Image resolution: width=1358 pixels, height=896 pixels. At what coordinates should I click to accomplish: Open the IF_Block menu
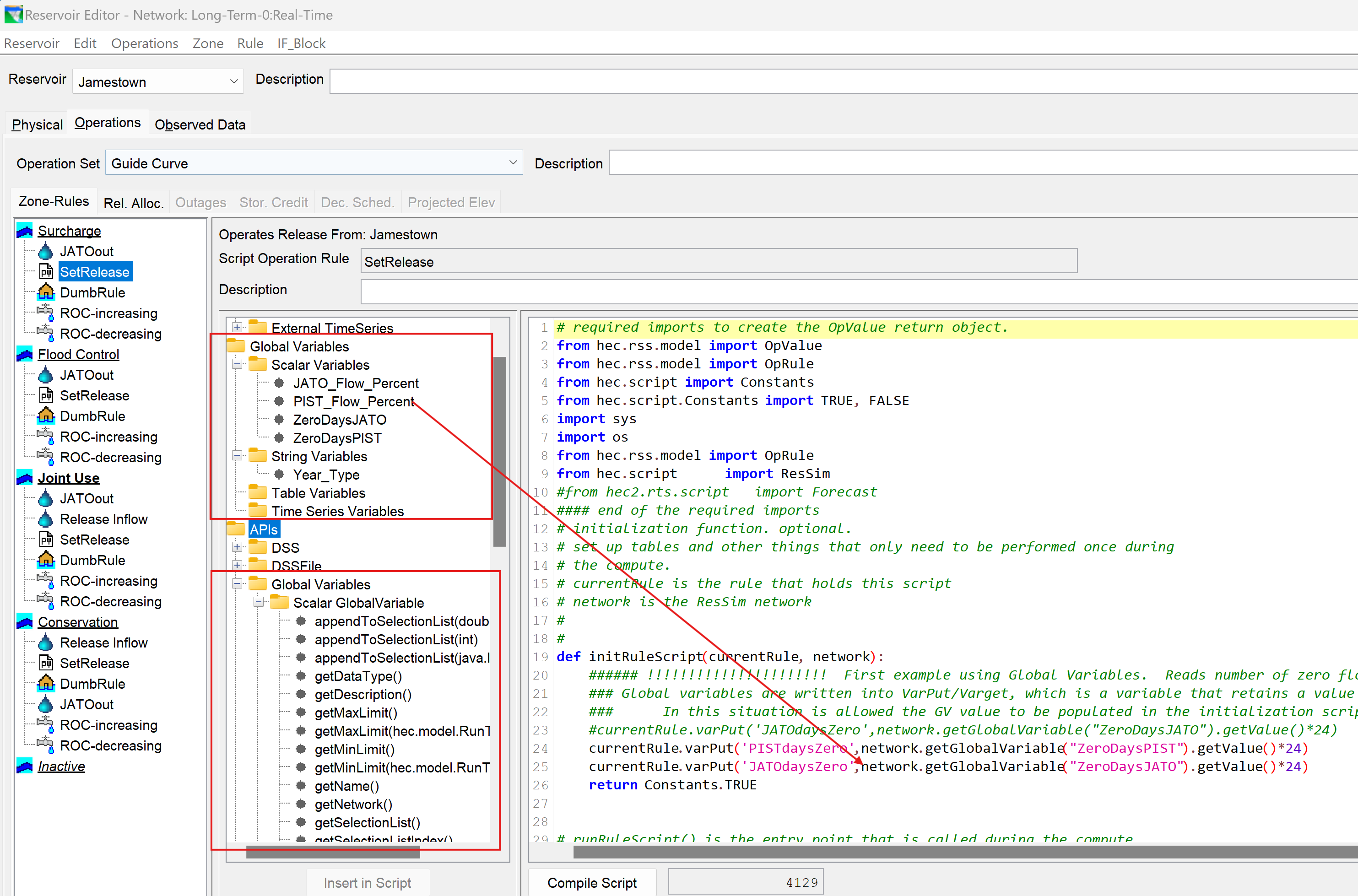click(x=301, y=43)
